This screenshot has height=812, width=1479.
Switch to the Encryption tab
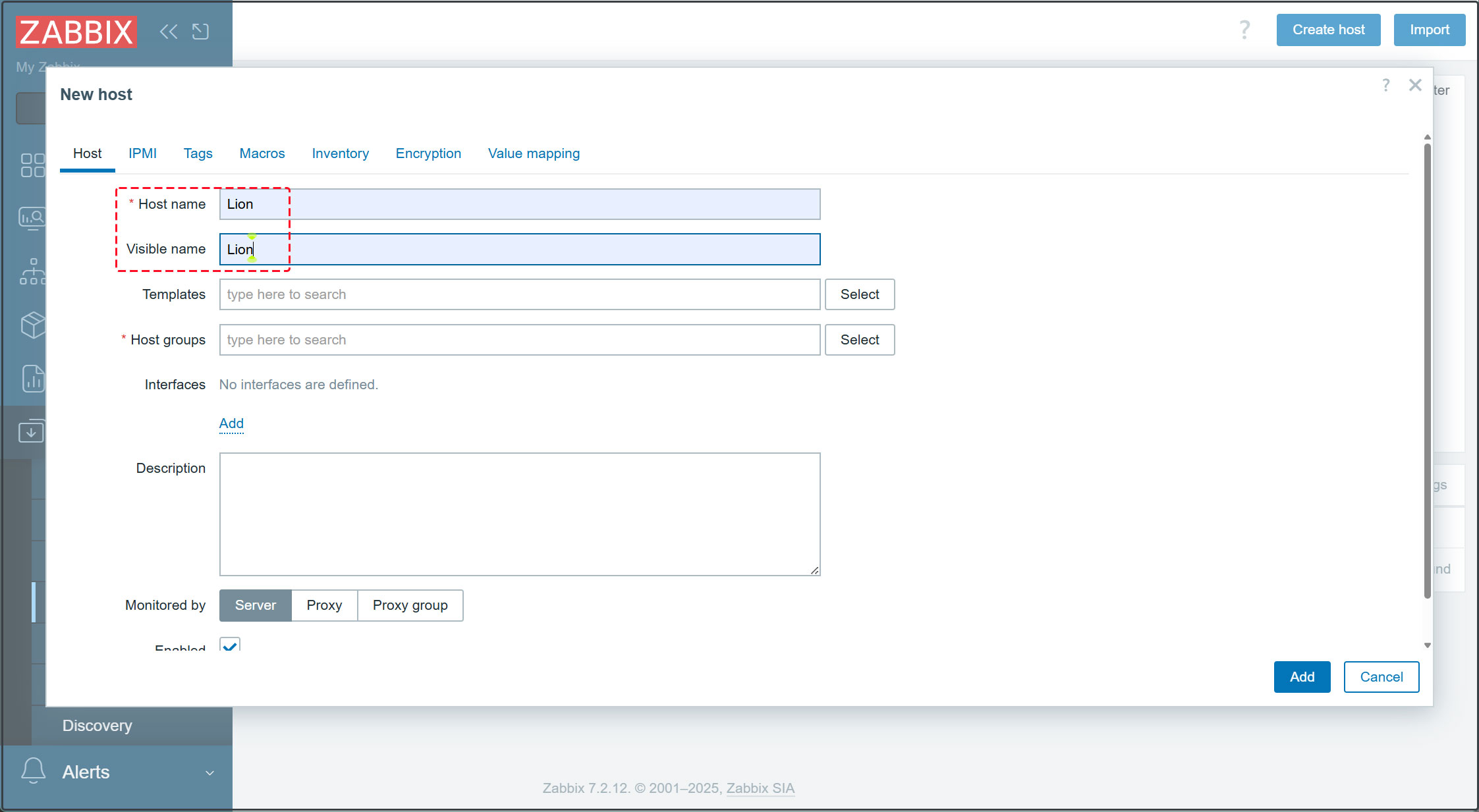click(428, 153)
